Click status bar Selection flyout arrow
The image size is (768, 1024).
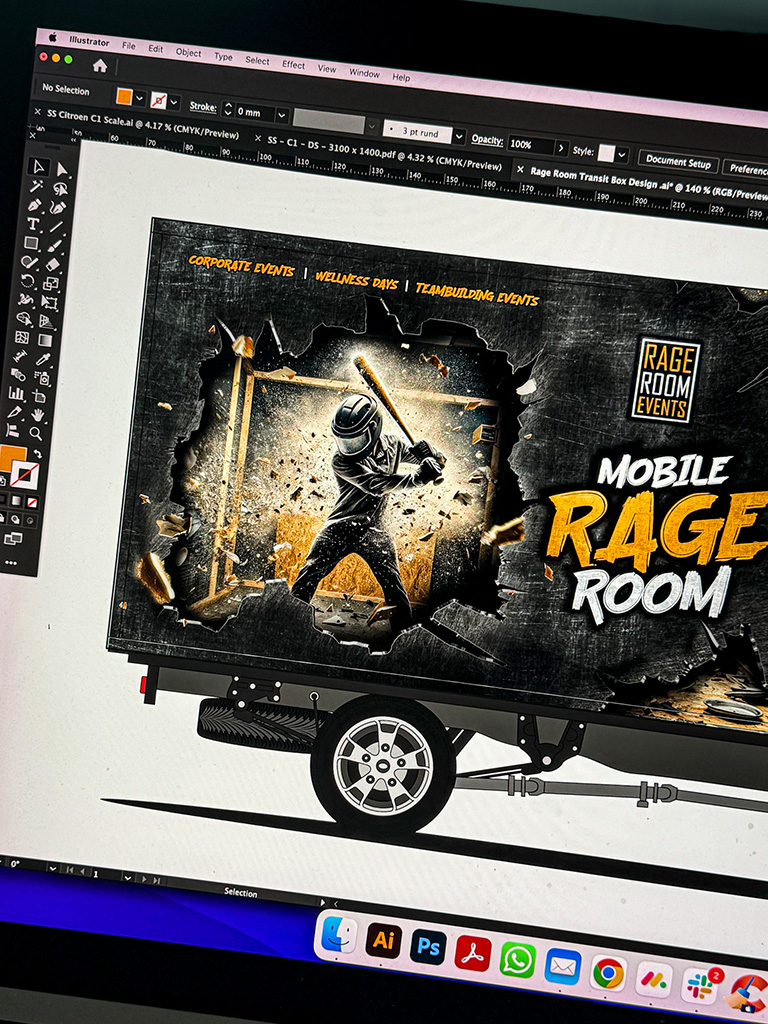coord(323,903)
